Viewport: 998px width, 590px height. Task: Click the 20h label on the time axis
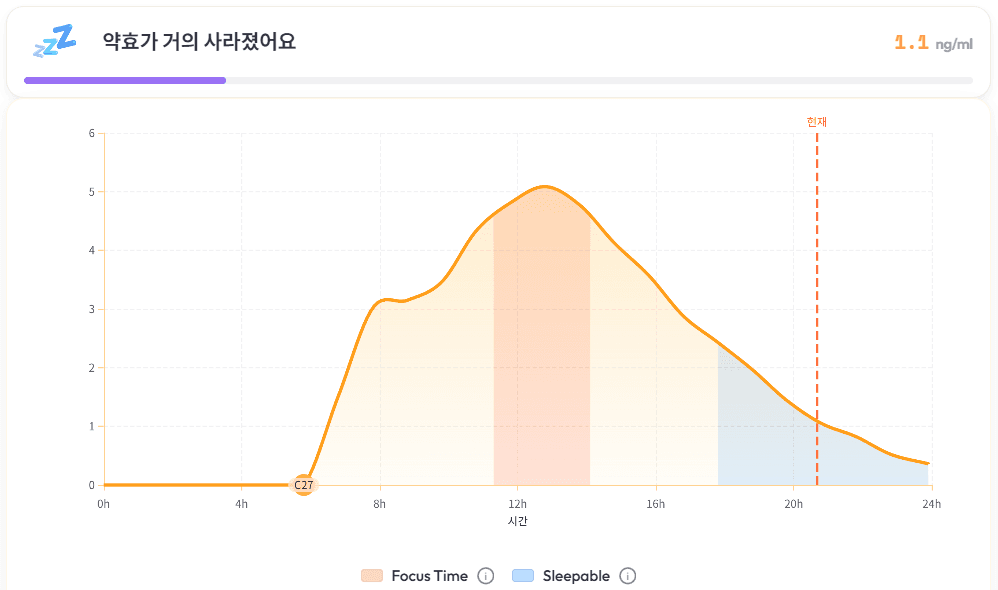point(794,504)
